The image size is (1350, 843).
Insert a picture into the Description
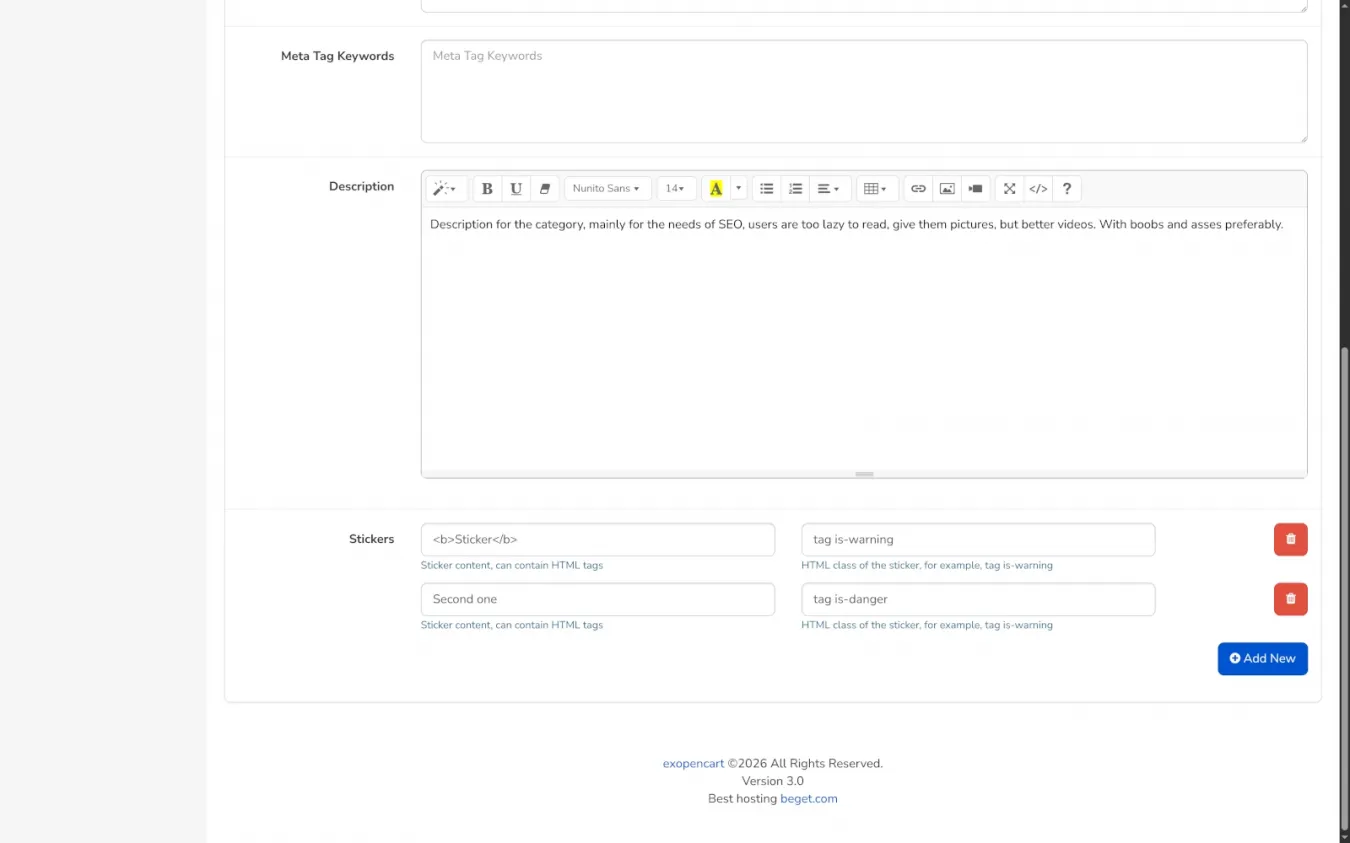(x=947, y=189)
